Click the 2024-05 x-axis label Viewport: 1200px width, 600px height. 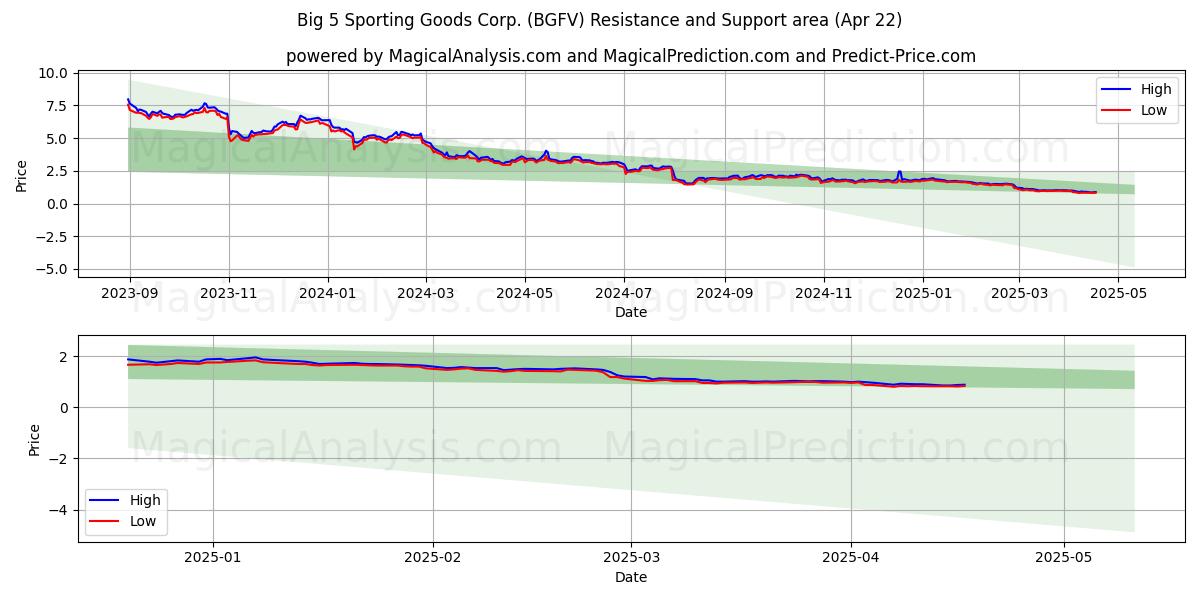point(525,295)
